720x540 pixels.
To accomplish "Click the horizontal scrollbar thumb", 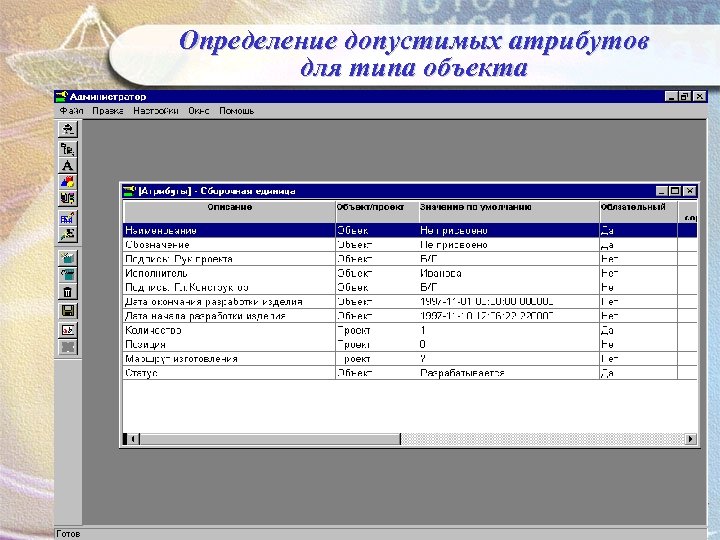I will click(x=270, y=439).
